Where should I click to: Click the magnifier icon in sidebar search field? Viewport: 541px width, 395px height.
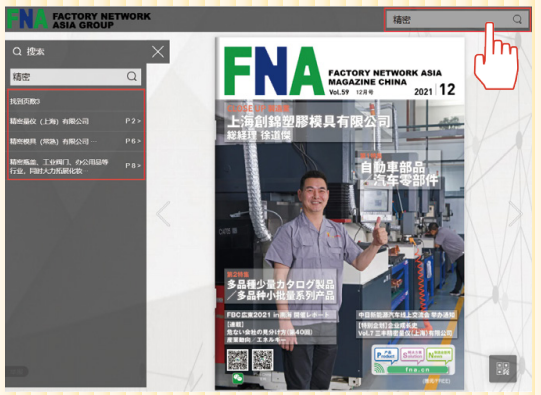[132, 76]
